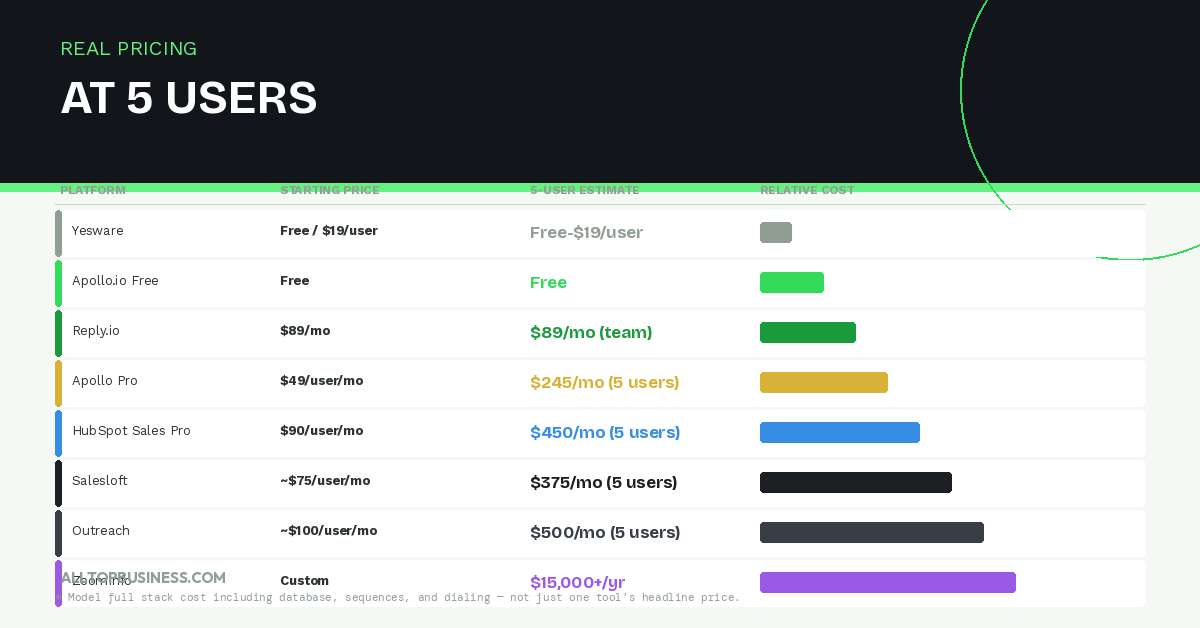Click the black Salesloft cost bar
Viewport: 1200px width, 628px height.
(856, 483)
